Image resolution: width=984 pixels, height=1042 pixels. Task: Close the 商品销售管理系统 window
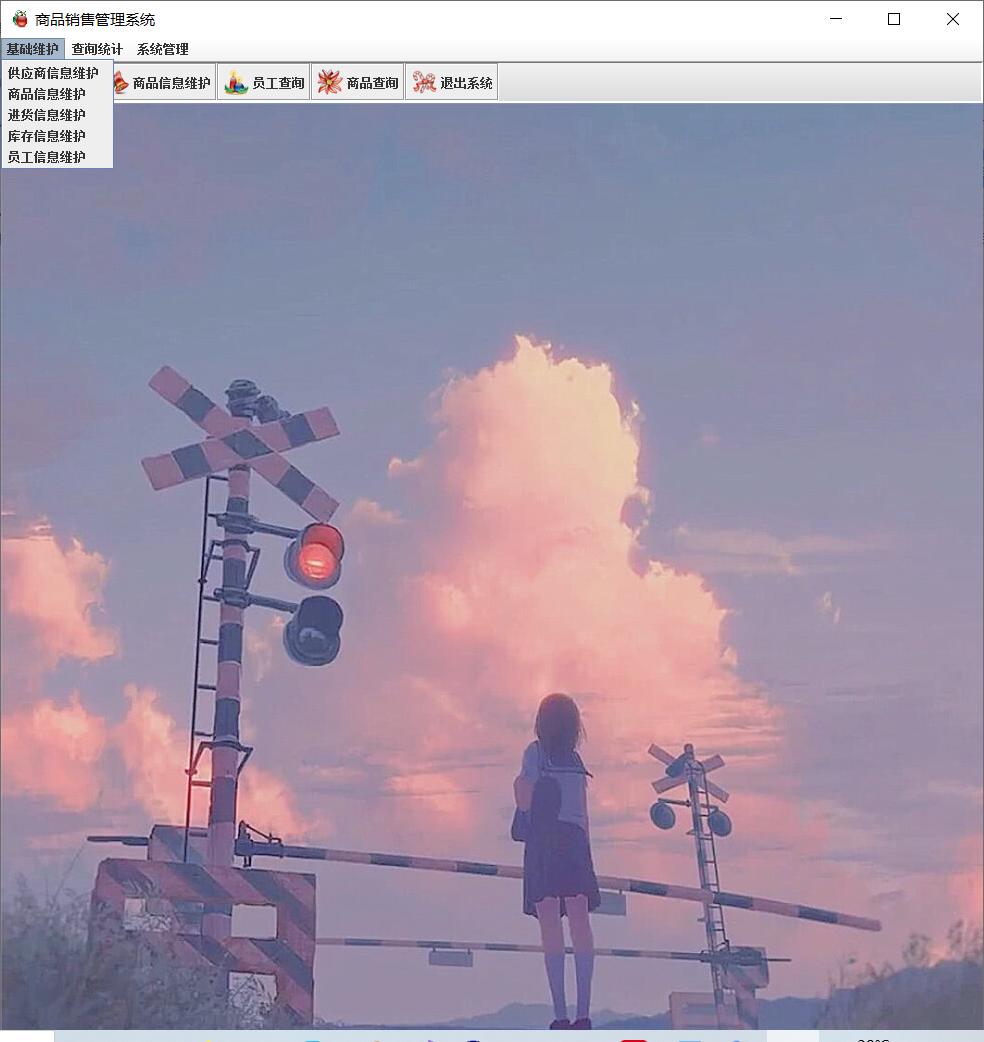(x=953, y=19)
